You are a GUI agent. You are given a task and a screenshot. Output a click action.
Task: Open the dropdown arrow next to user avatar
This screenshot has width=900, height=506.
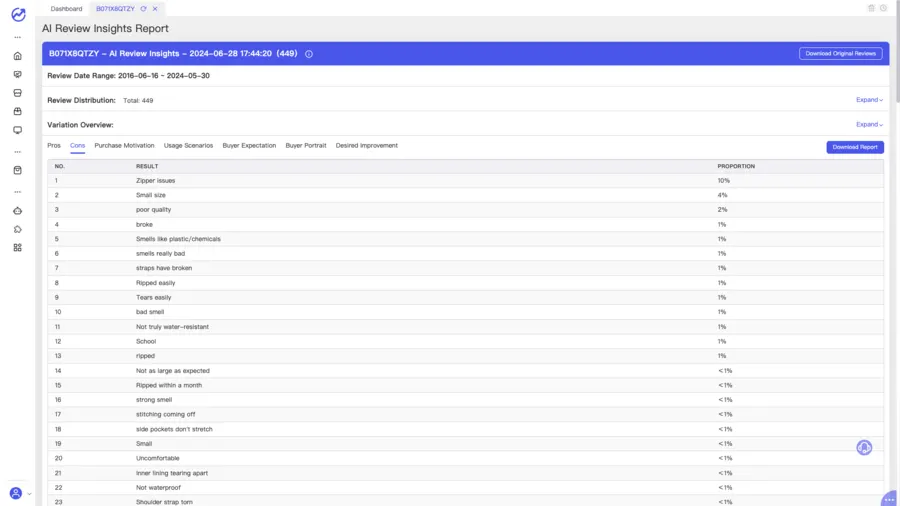[x=29, y=493]
